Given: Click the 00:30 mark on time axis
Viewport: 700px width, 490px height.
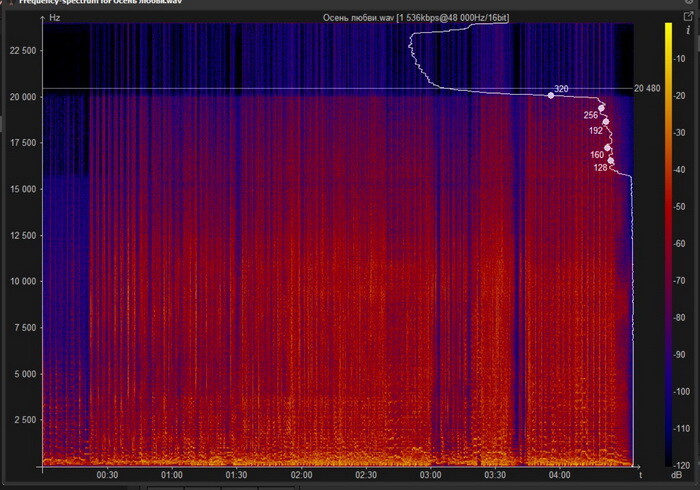Looking at the screenshot, I should [x=107, y=476].
